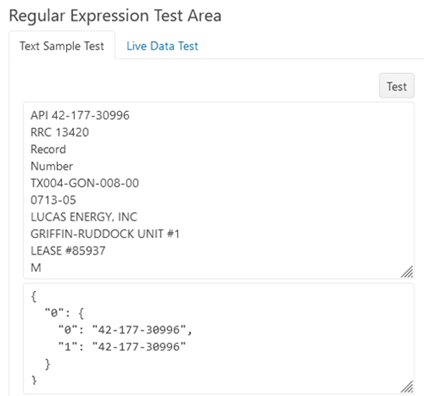Place cursor on the "LEASE #85937" line

click(x=68, y=251)
